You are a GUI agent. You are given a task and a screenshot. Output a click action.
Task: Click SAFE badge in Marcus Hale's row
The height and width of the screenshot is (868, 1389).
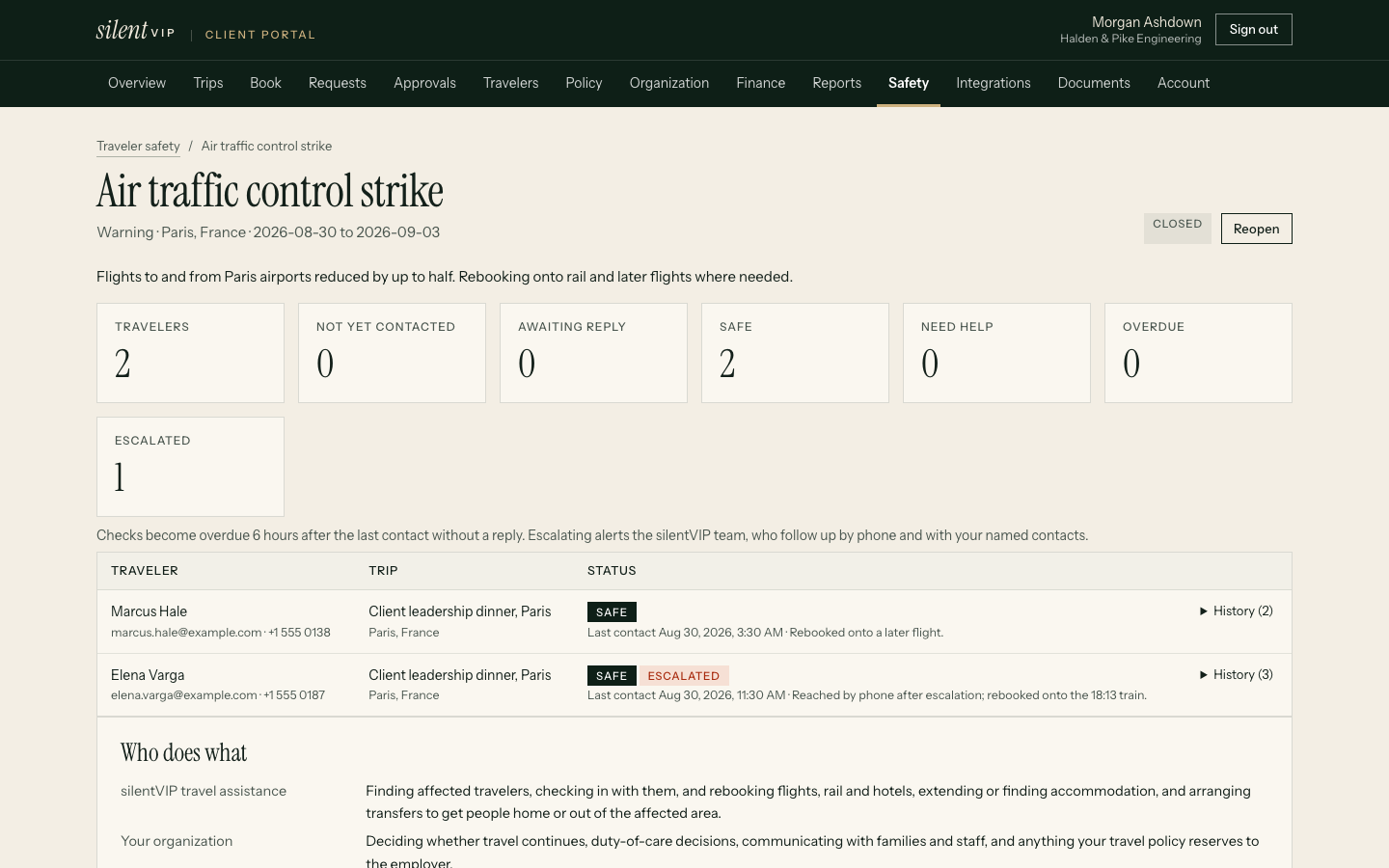click(612, 612)
